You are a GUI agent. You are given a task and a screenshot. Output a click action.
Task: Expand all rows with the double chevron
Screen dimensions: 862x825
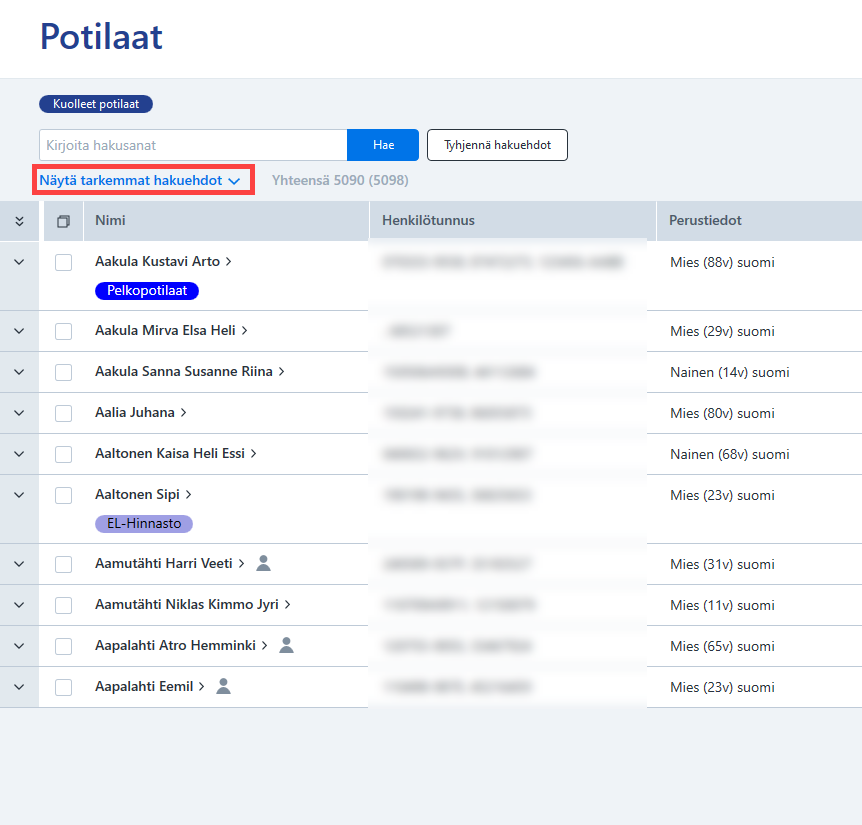19,221
